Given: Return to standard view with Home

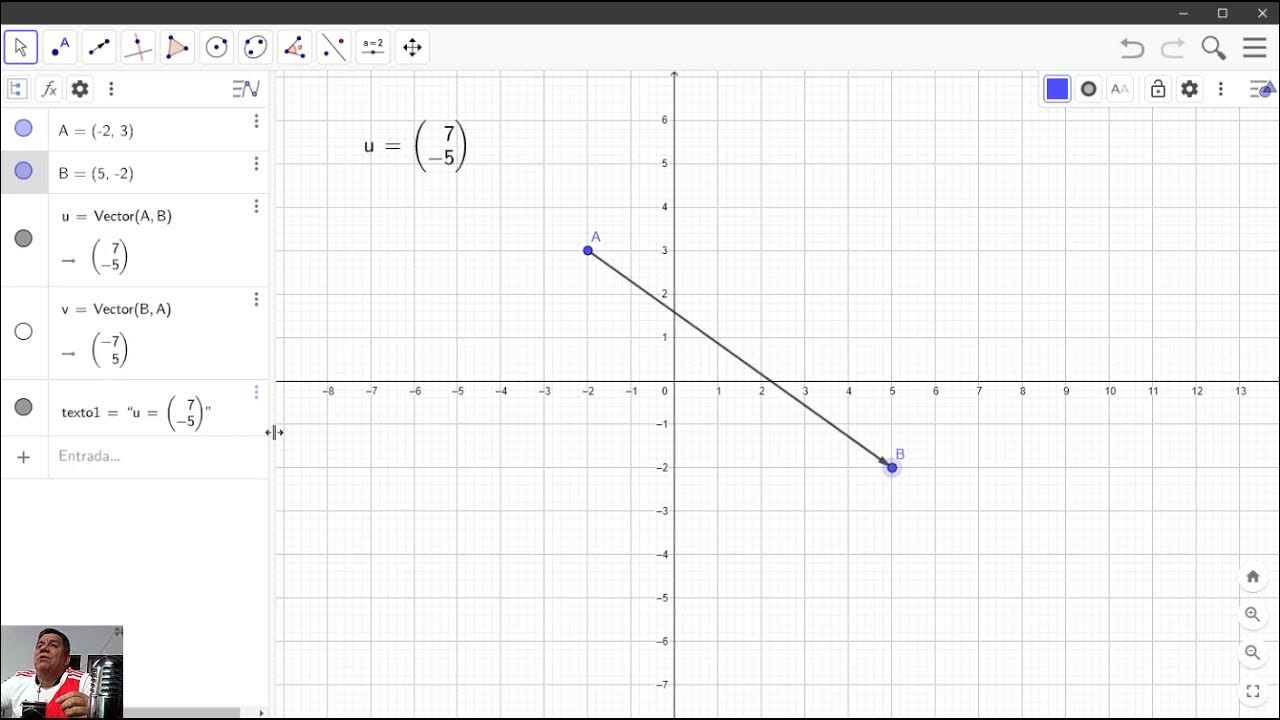Looking at the screenshot, I should tap(1252, 577).
